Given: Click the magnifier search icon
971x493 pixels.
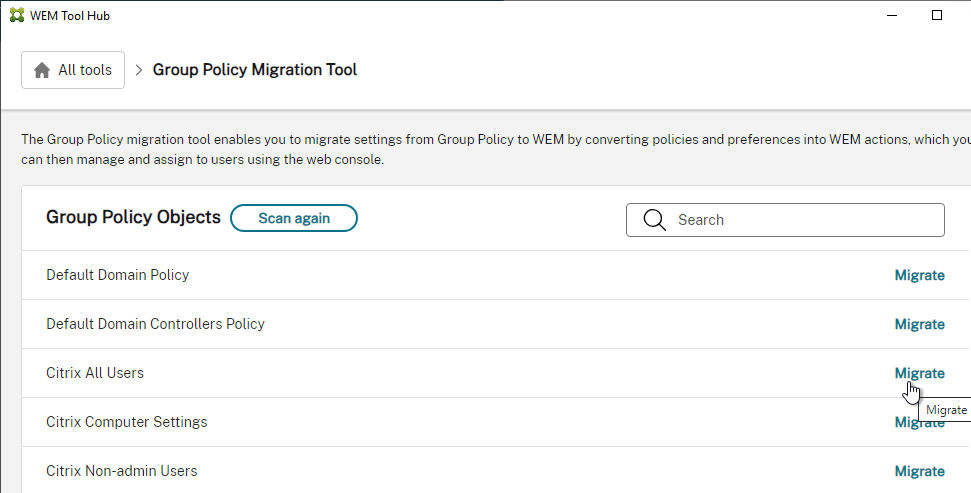Looking at the screenshot, I should pos(654,220).
